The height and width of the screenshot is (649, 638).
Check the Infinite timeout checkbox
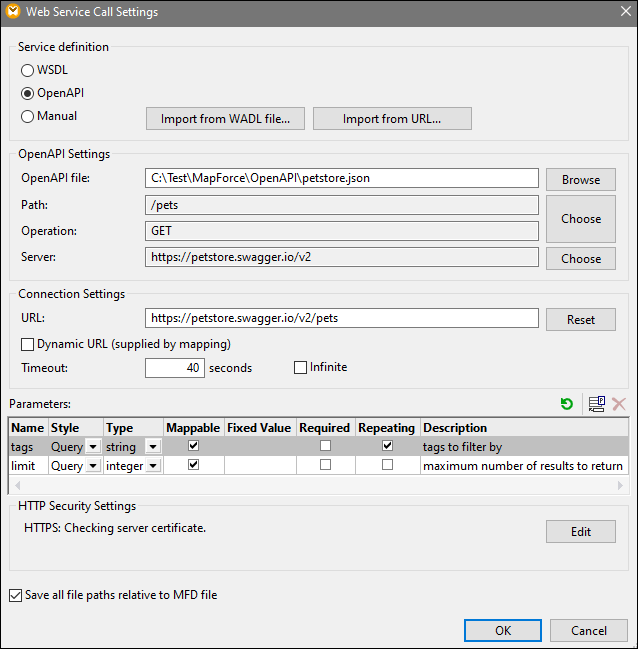coord(300,367)
